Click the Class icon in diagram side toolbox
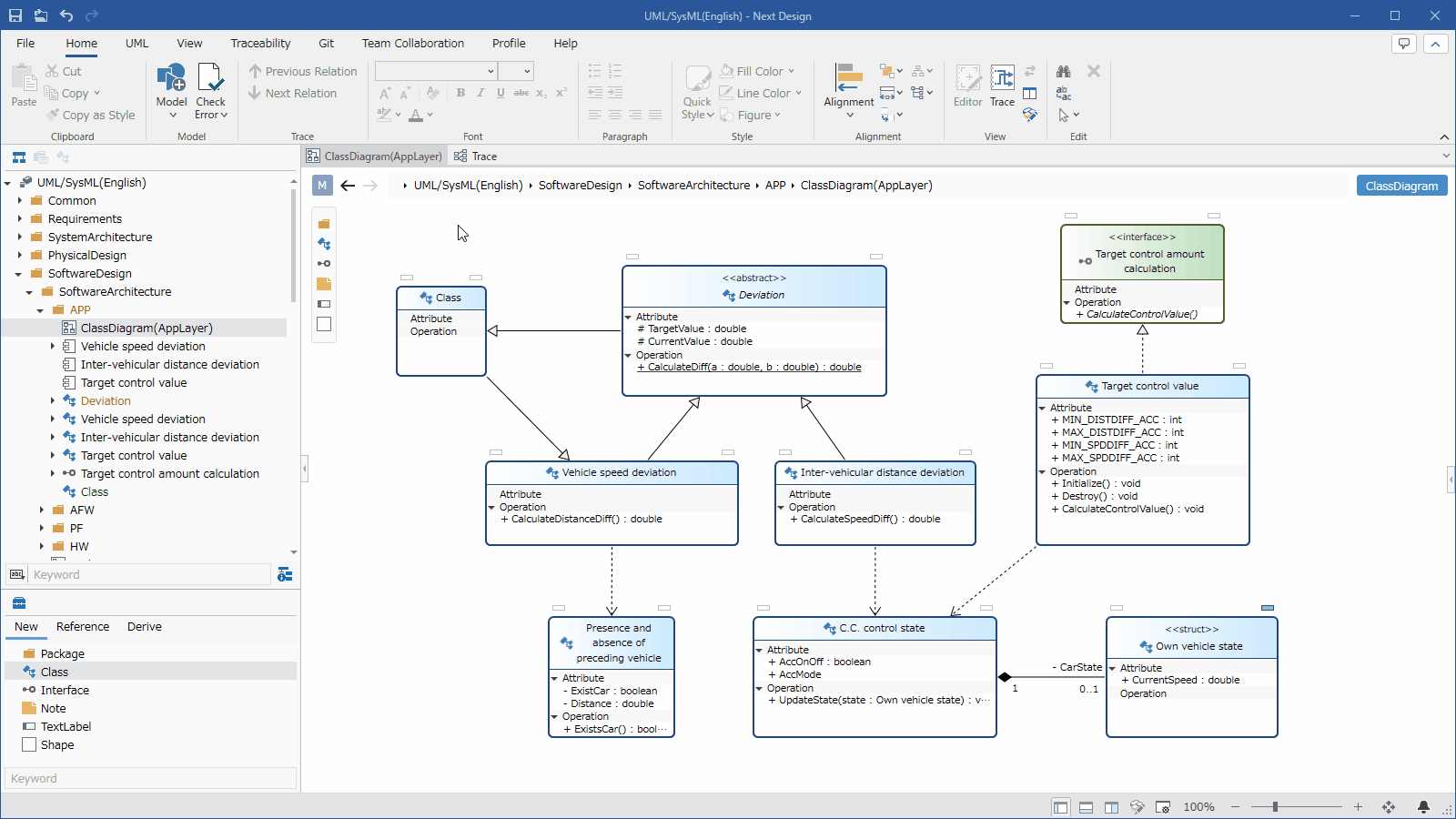This screenshot has width=1456, height=819. click(324, 244)
